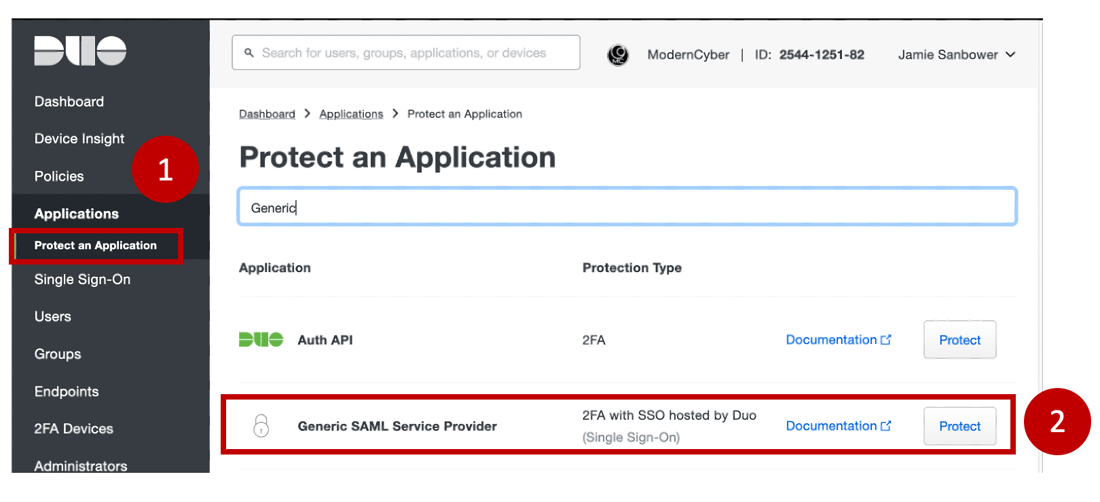Open Single Sign-On settings

82,280
